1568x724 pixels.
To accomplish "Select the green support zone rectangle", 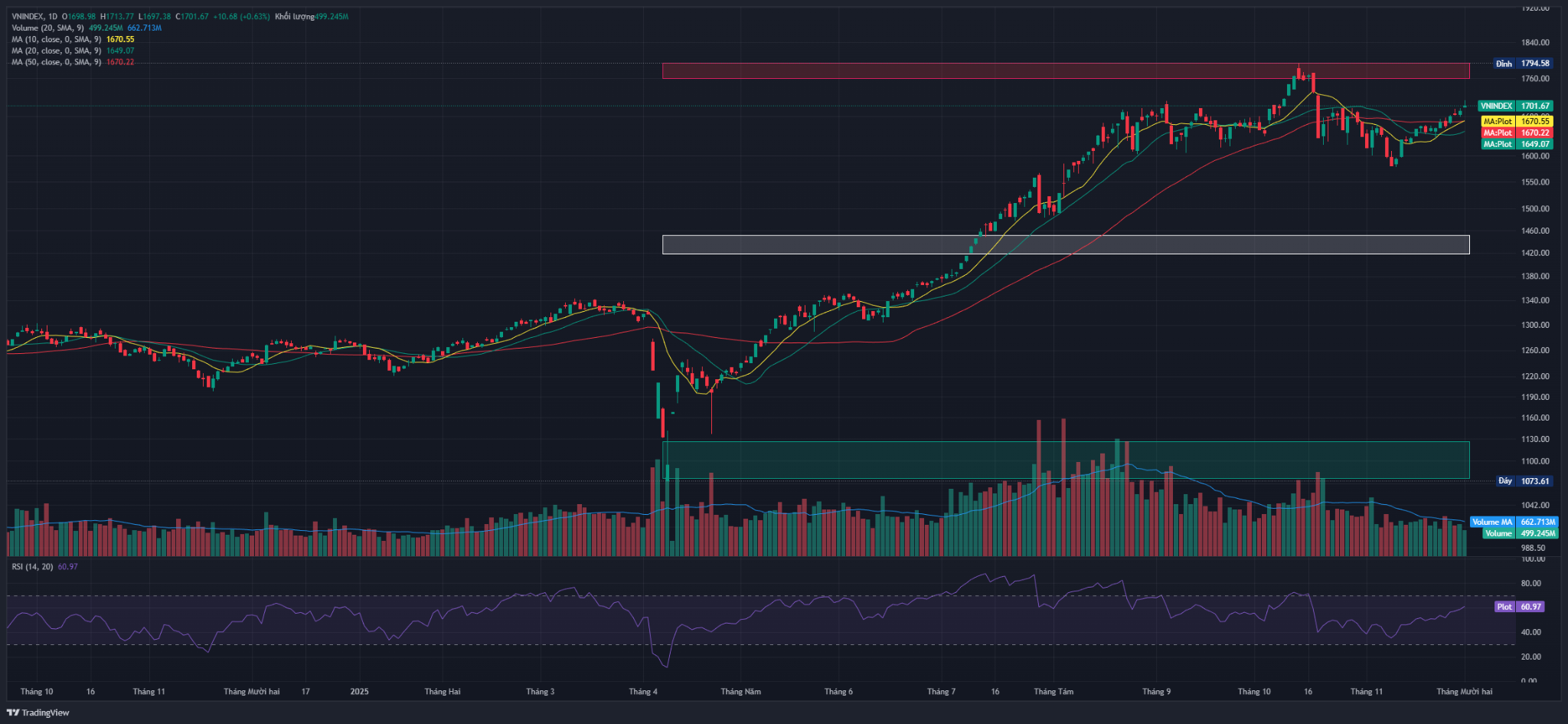I will (x=1065, y=460).
